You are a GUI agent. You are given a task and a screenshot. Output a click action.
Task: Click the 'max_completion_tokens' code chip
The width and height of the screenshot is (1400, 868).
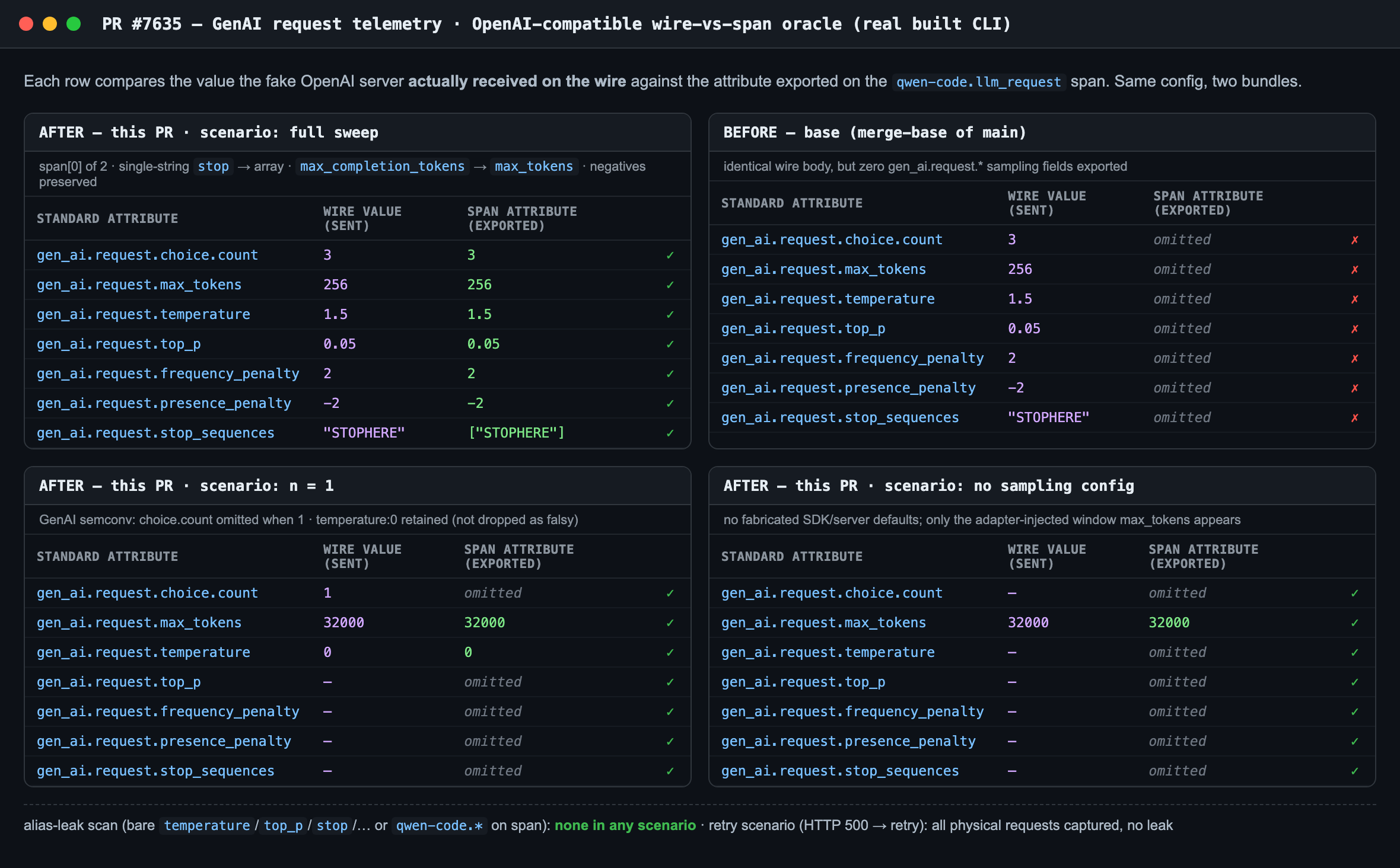click(x=382, y=167)
